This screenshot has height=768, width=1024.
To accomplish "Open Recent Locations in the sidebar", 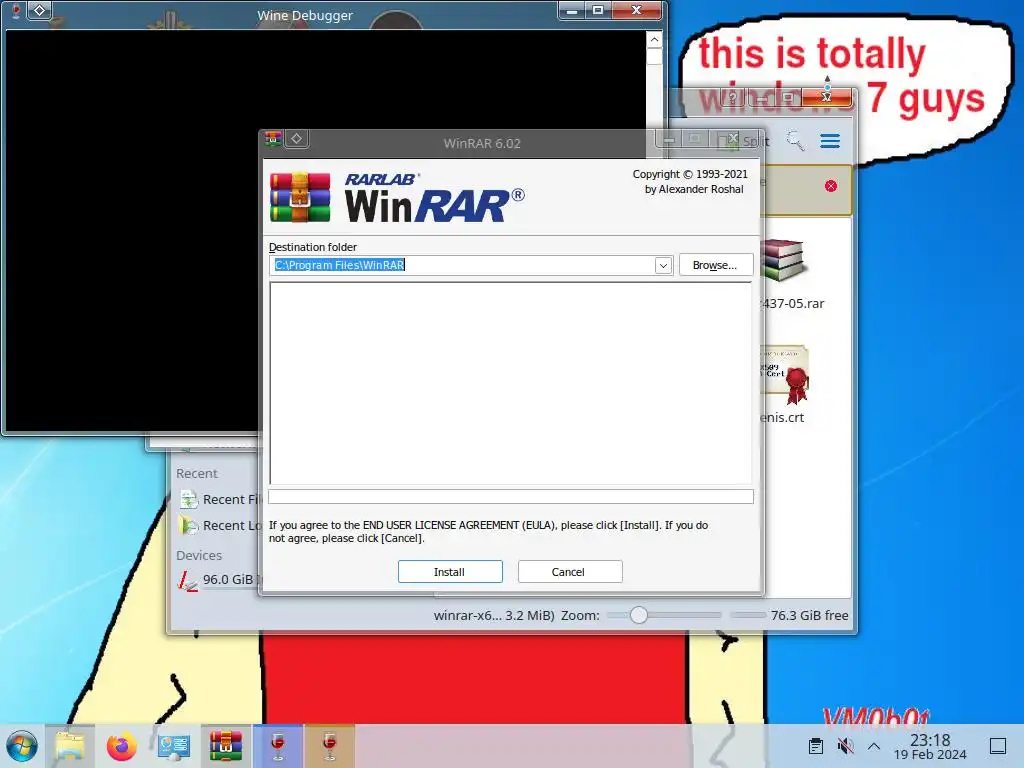I will (219, 526).
